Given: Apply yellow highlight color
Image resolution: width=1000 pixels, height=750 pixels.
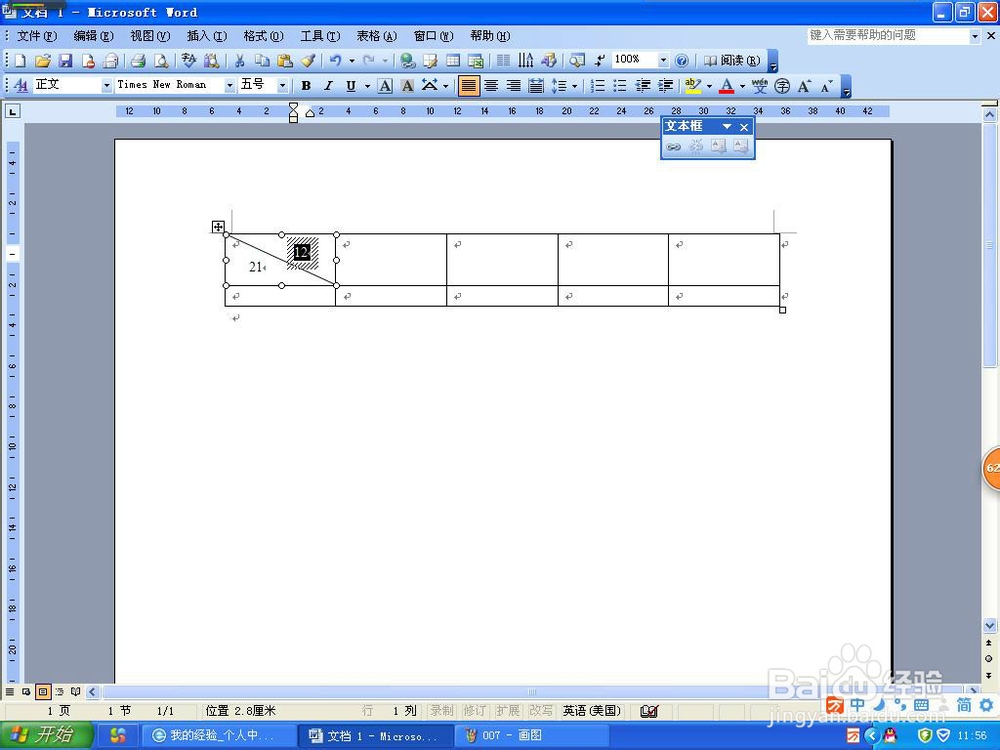Looking at the screenshot, I should point(693,85).
